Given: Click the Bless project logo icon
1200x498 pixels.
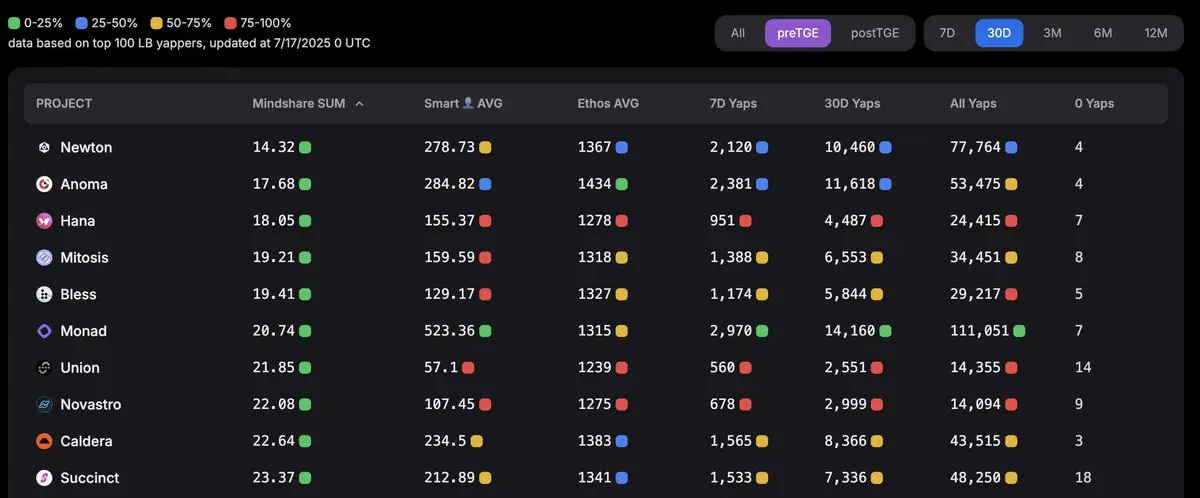Looking at the screenshot, I should 44,295.
